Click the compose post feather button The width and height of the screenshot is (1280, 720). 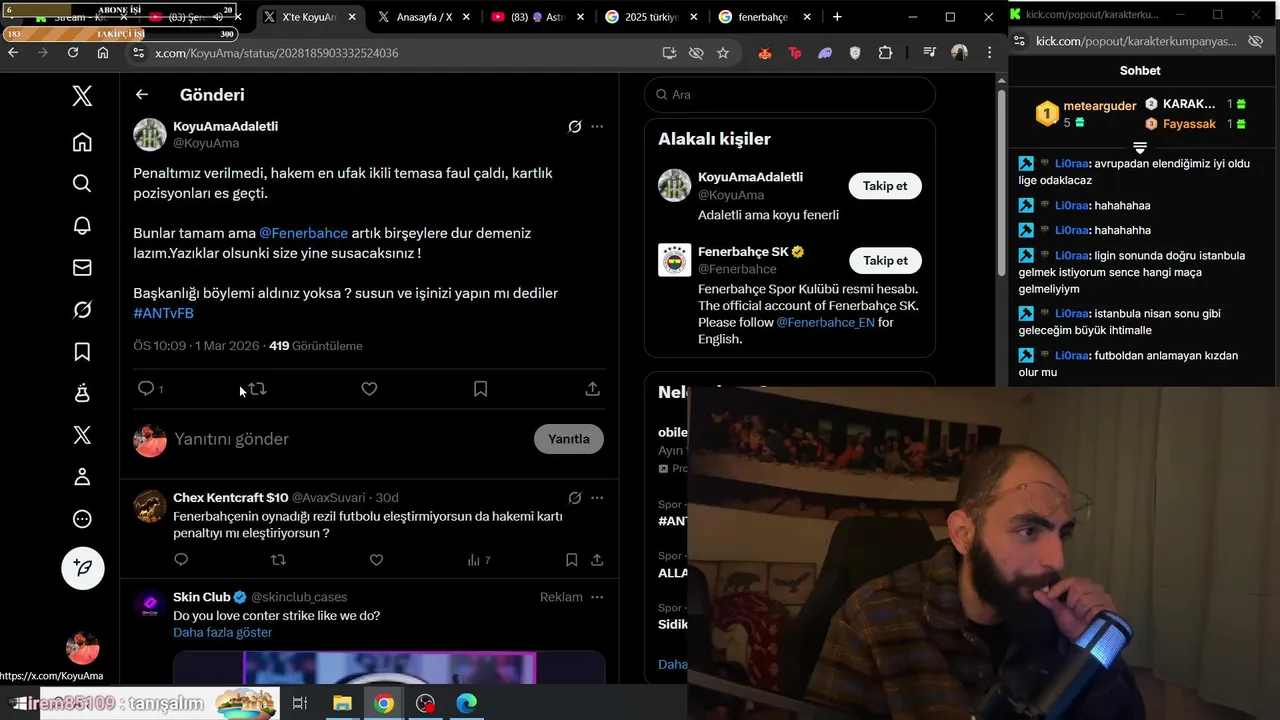(83, 568)
